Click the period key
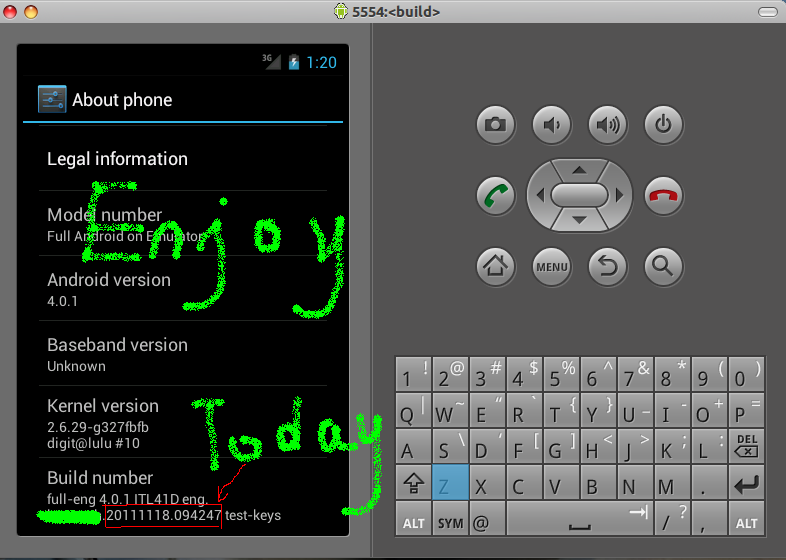 tap(709, 483)
